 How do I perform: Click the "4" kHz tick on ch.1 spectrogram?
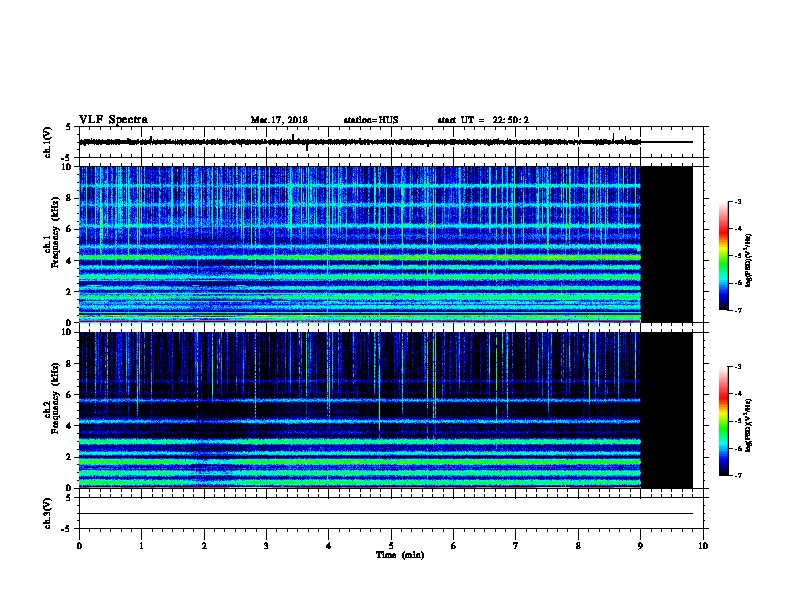click(x=70, y=261)
